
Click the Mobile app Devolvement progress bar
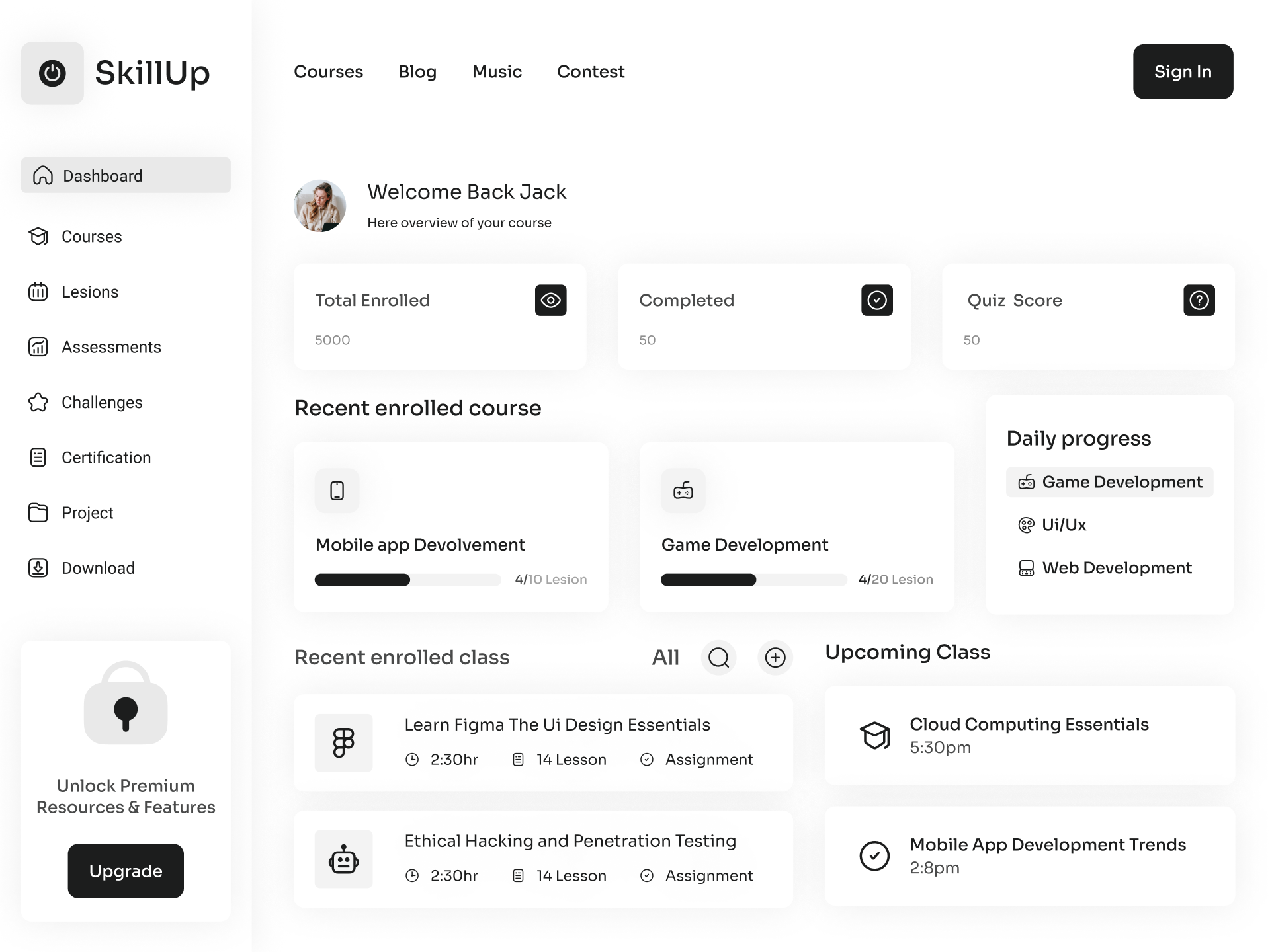point(407,580)
